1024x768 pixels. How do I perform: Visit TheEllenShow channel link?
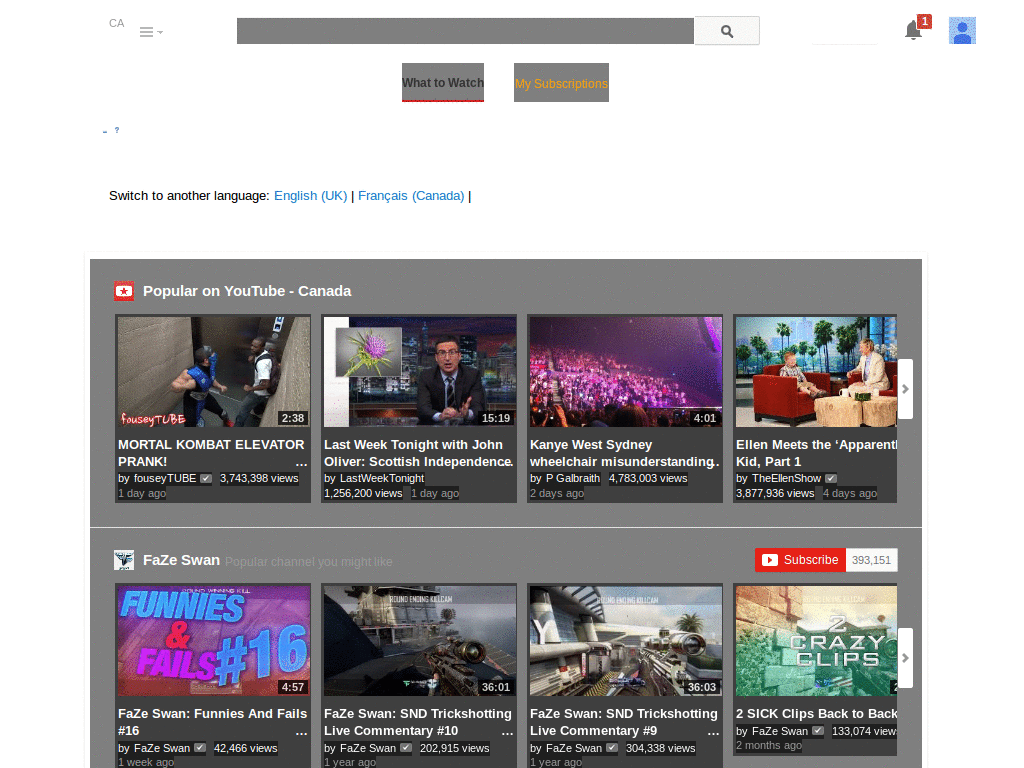coord(786,478)
